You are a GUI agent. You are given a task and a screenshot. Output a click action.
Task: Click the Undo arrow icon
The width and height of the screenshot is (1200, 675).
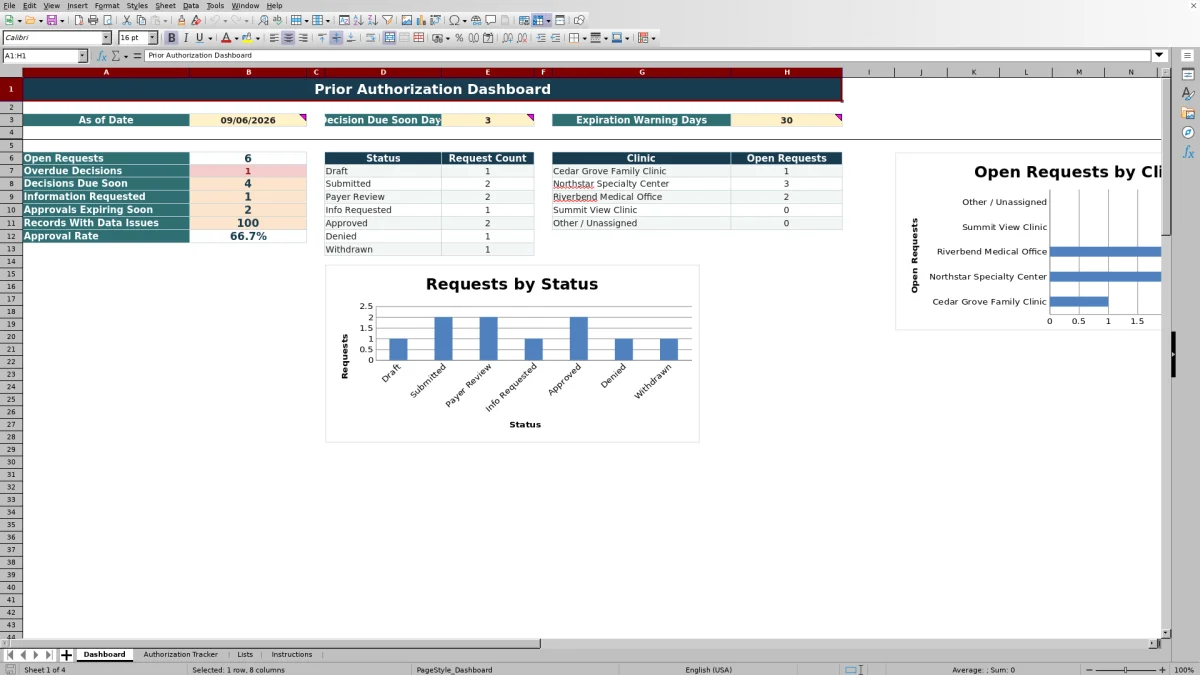215,20
